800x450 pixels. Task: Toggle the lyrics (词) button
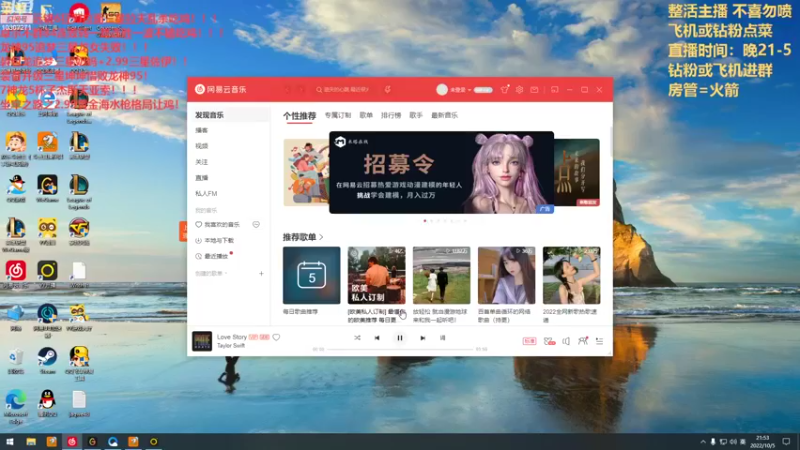point(442,338)
